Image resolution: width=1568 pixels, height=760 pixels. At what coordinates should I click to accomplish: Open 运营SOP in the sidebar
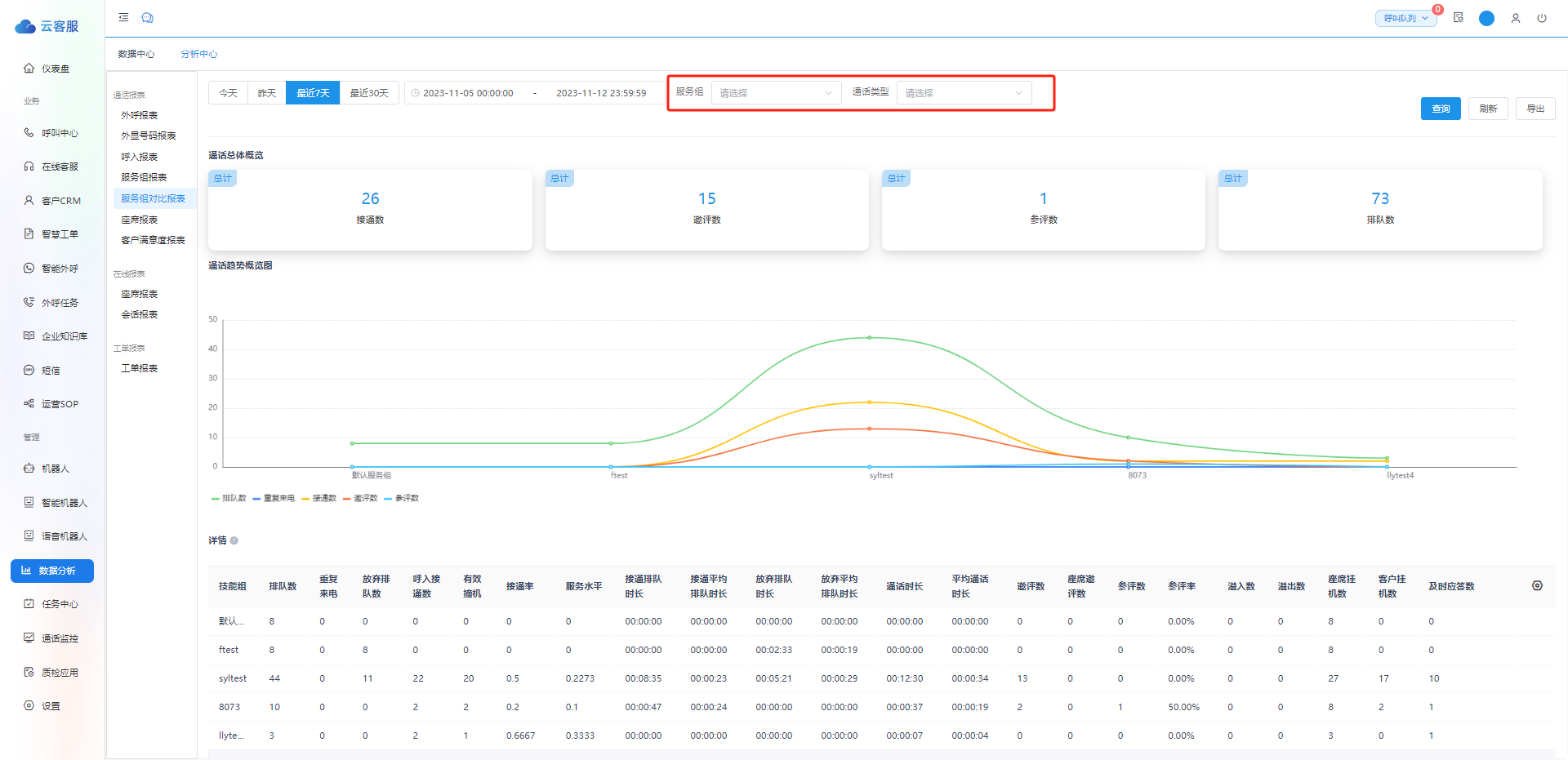52,404
